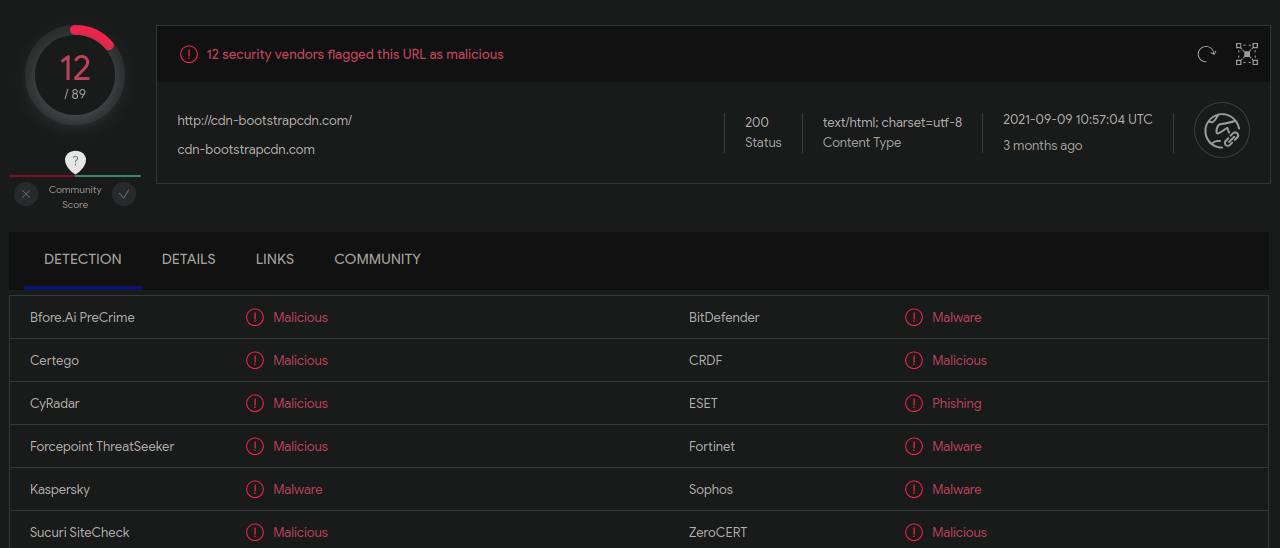Click the Sophos vendor name

(711, 489)
